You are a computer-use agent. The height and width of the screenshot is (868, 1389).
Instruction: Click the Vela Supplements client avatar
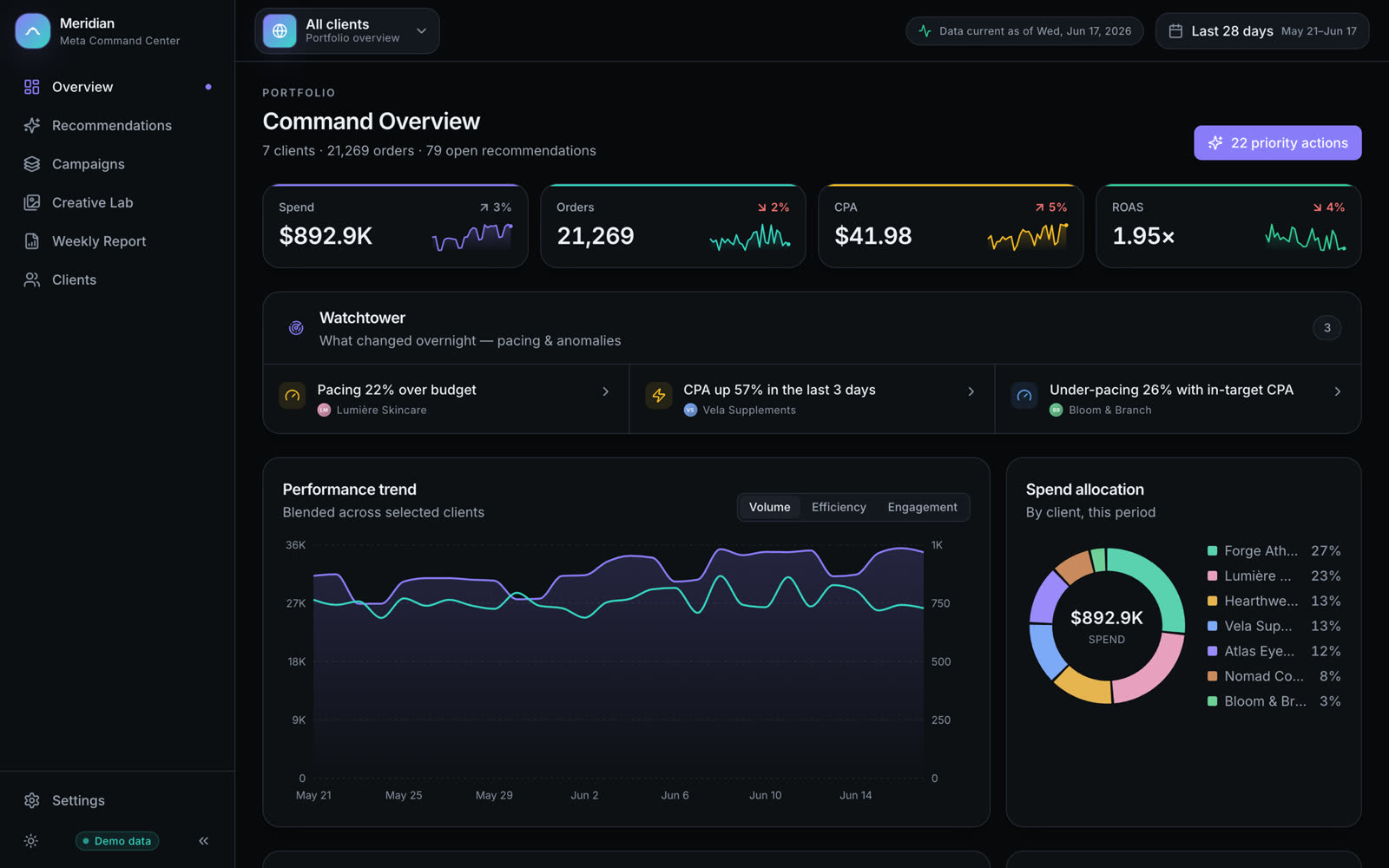690,410
